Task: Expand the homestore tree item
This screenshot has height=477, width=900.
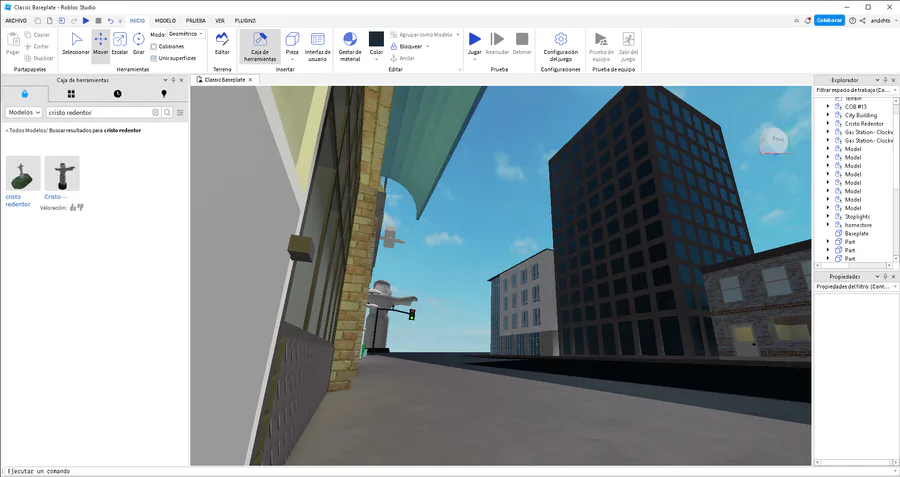Action: tap(828, 225)
